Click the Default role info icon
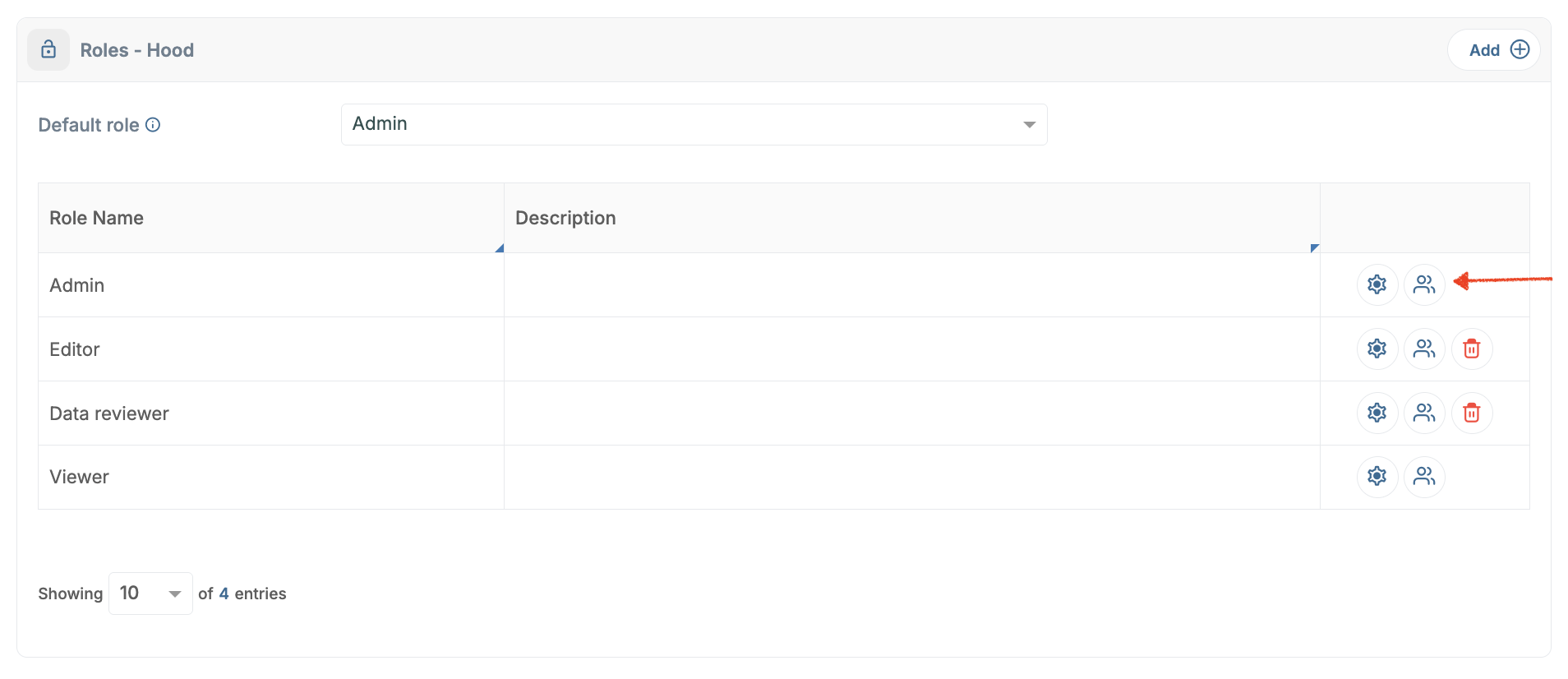1568x679 pixels. coord(153,125)
